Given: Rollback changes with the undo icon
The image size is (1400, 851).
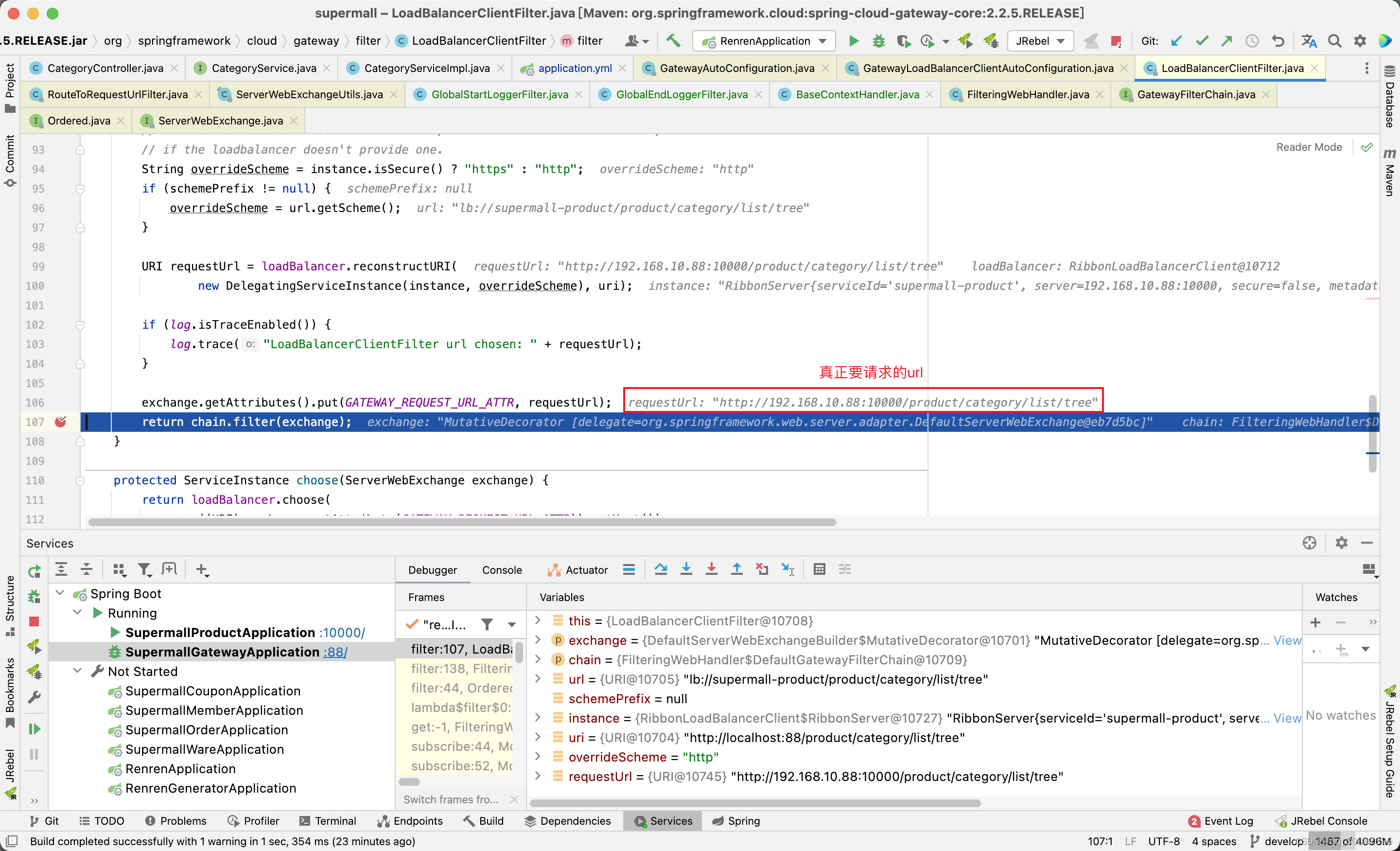Looking at the screenshot, I should (x=1278, y=41).
